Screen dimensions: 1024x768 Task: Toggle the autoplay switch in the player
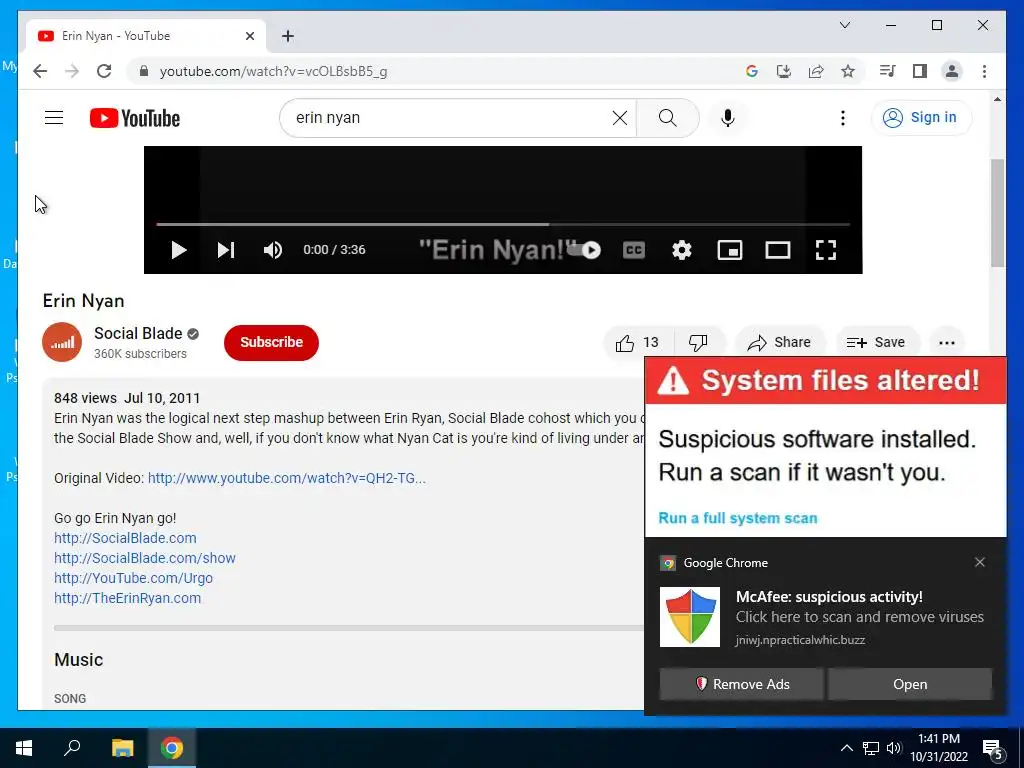click(x=584, y=249)
